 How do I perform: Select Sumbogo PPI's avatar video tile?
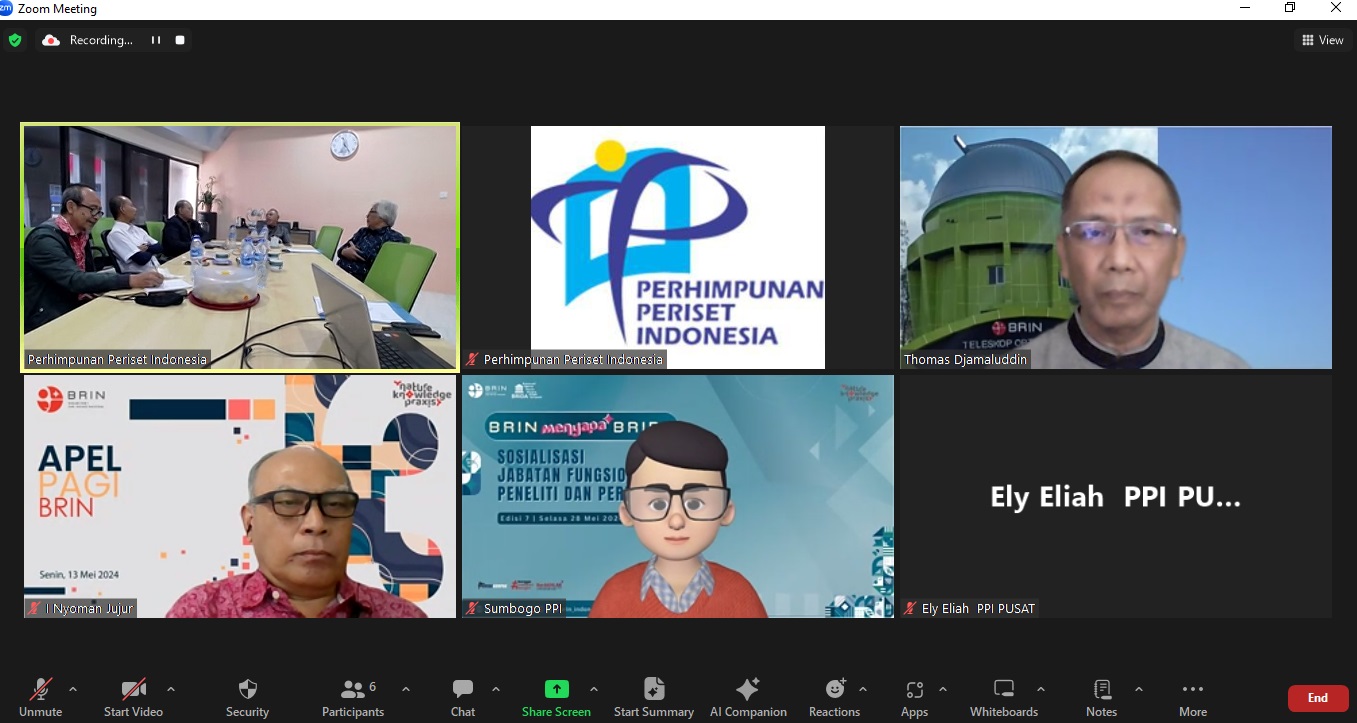(x=678, y=496)
